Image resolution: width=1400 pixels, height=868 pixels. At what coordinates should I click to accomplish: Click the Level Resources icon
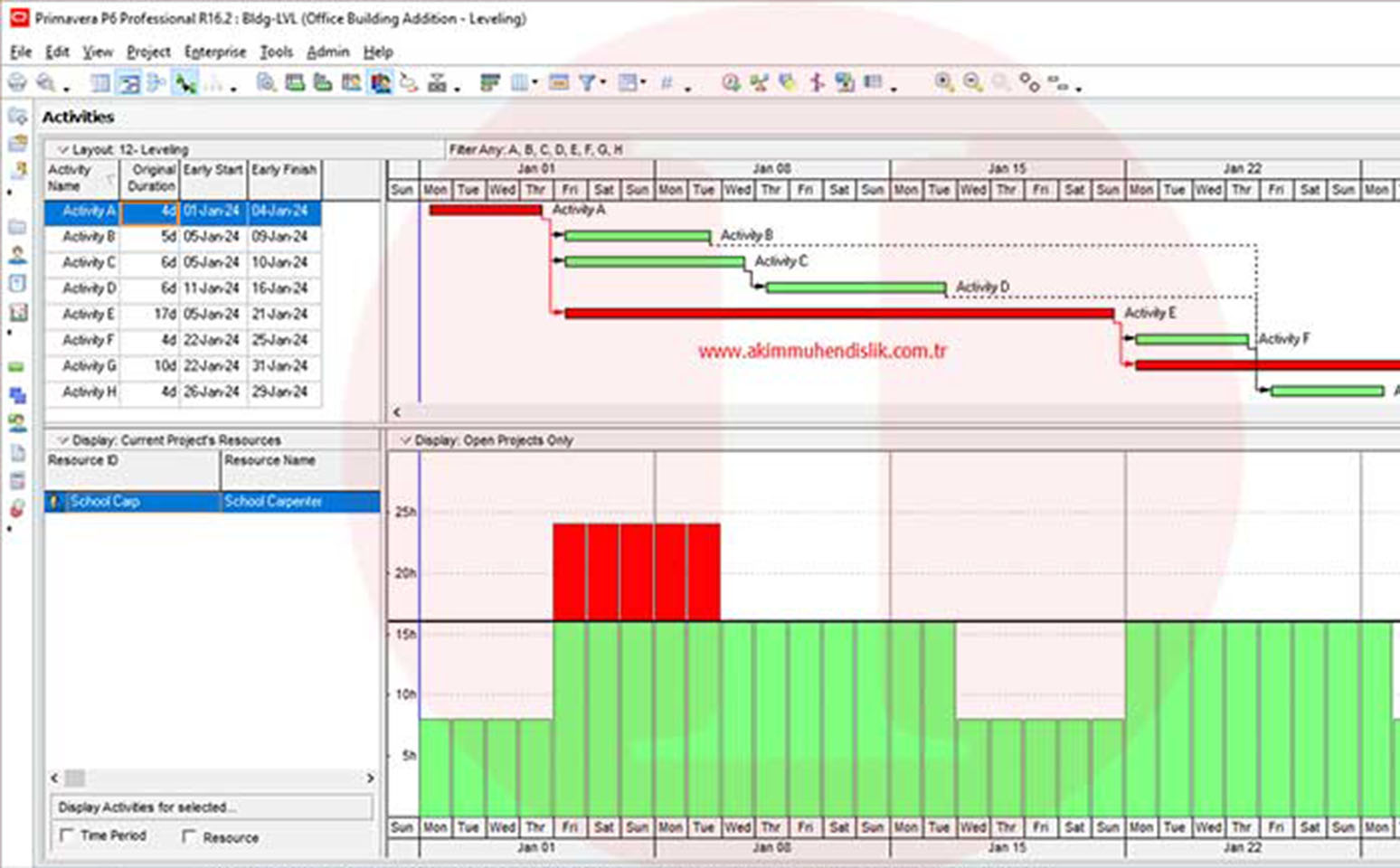pos(759,83)
